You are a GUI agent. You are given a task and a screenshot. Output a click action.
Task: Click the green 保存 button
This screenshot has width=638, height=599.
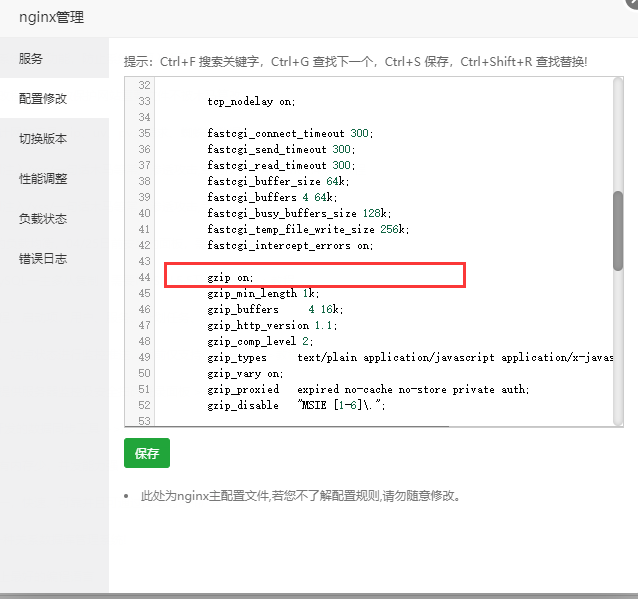147,453
